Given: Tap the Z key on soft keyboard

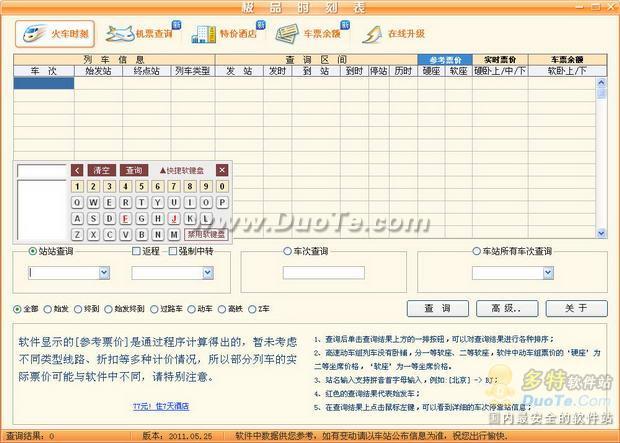Looking at the screenshot, I should pyautogui.click(x=77, y=235).
